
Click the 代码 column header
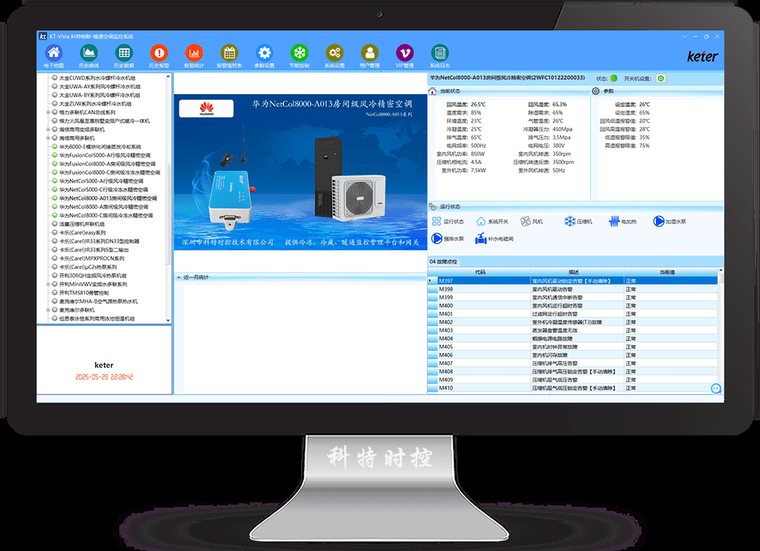pos(480,272)
